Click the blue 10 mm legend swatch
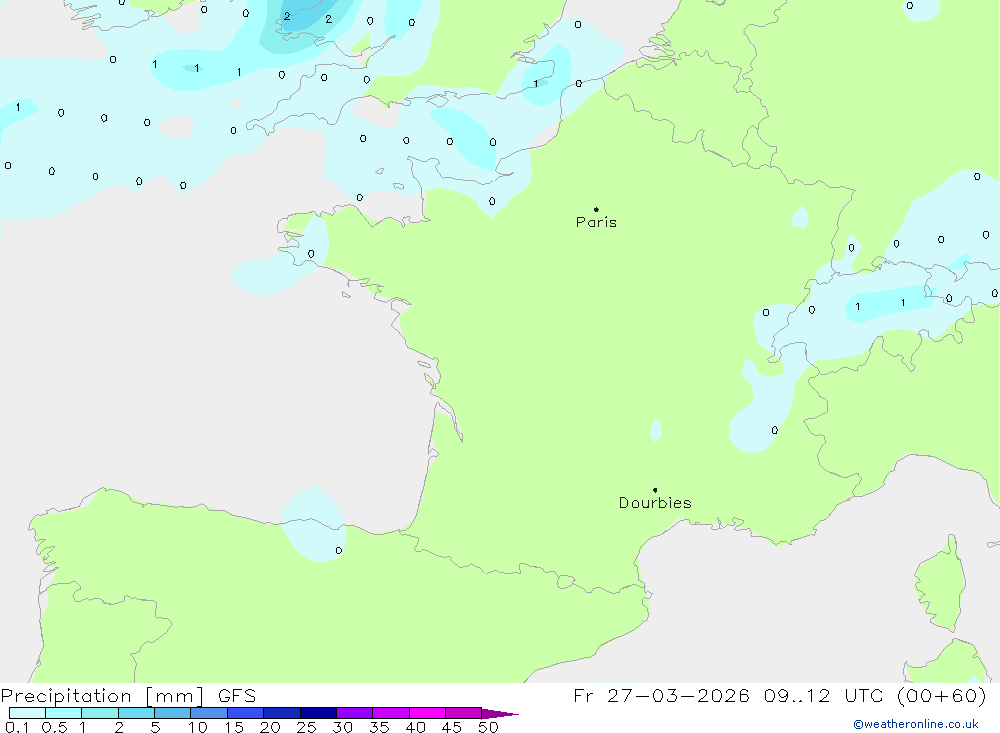Image resolution: width=1000 pixels, height=733 pixels. pos(209,713)
